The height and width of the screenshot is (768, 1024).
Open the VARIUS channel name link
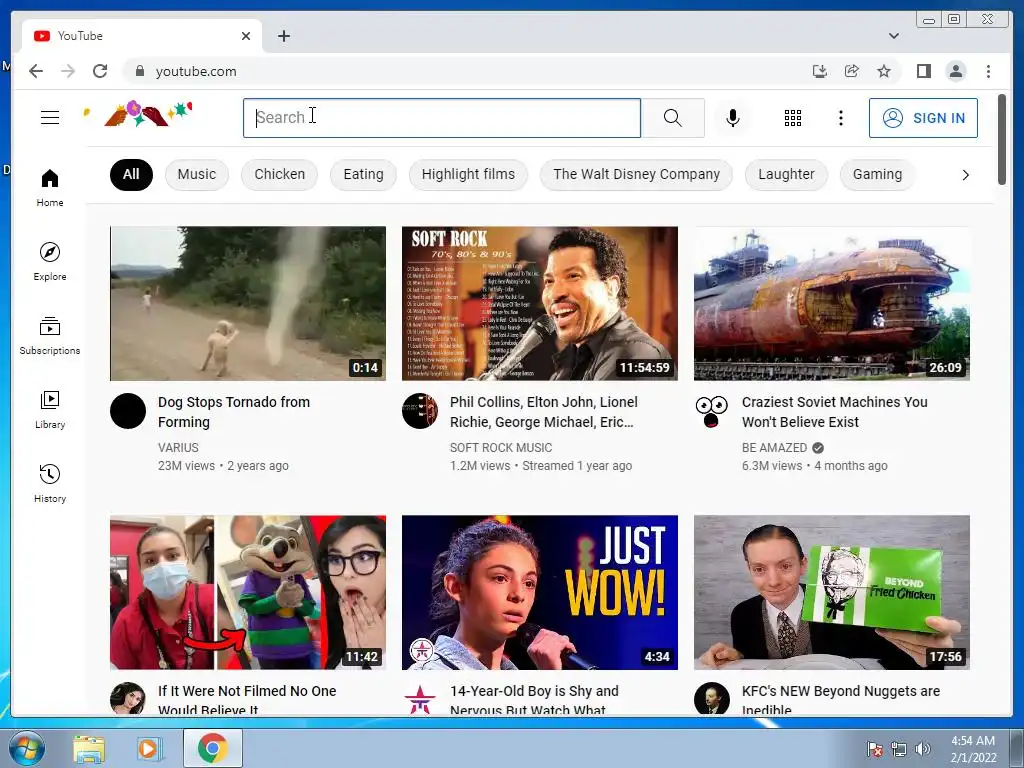[178, 447]
